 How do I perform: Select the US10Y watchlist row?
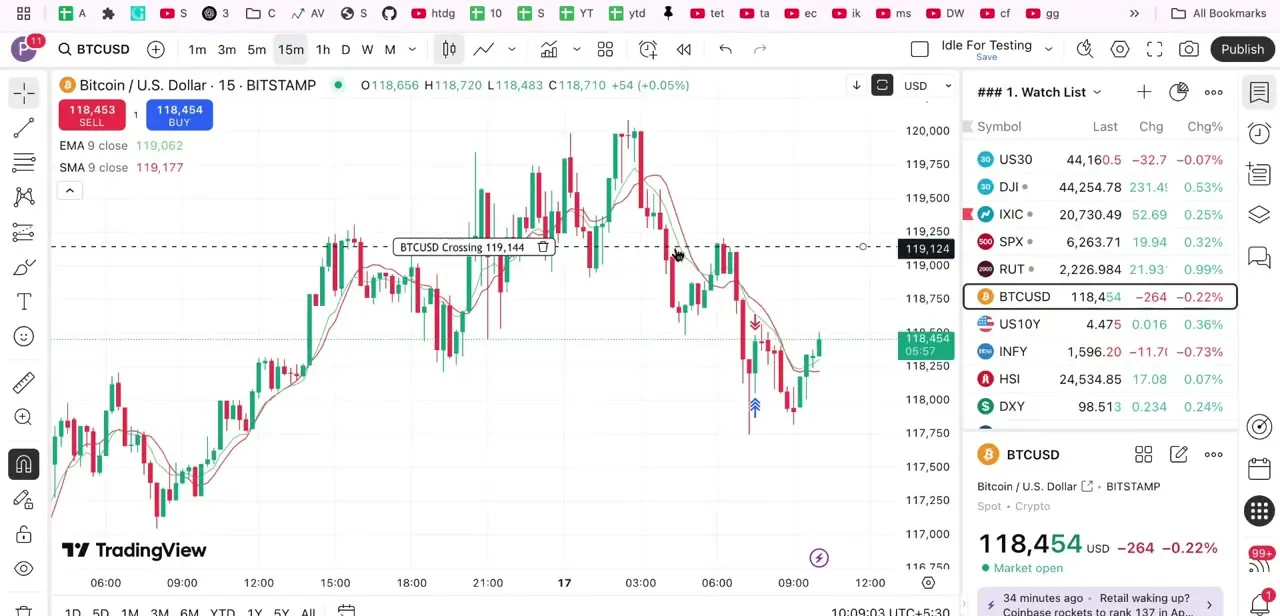point(1100,324)
